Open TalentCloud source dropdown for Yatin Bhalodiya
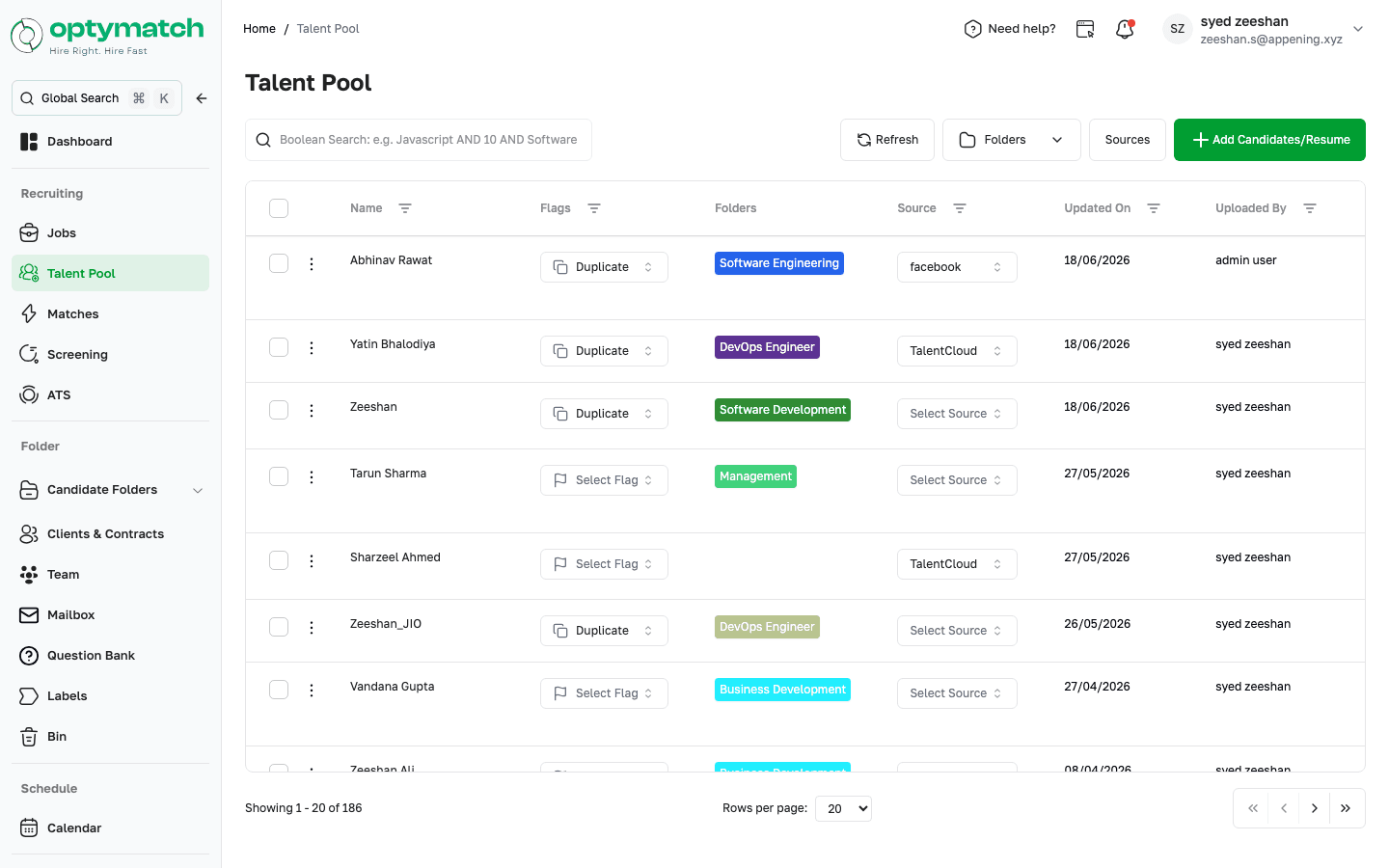Viewport: 1389px width, 868px height. [x=957, y=351]
